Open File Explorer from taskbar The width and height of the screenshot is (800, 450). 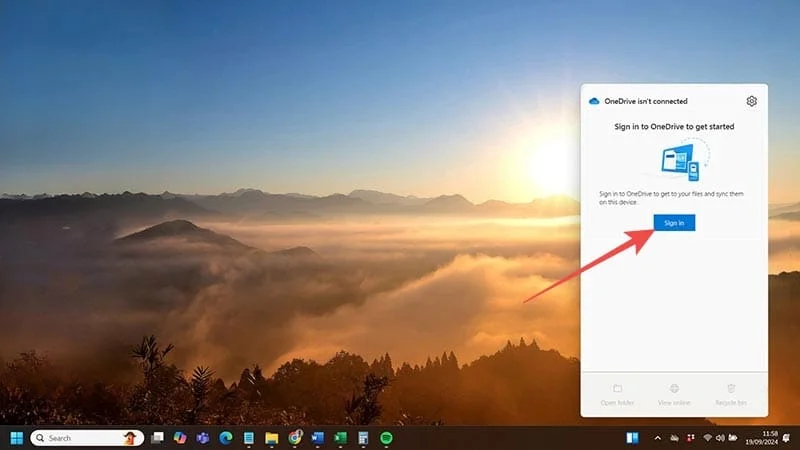coord(271,438)
